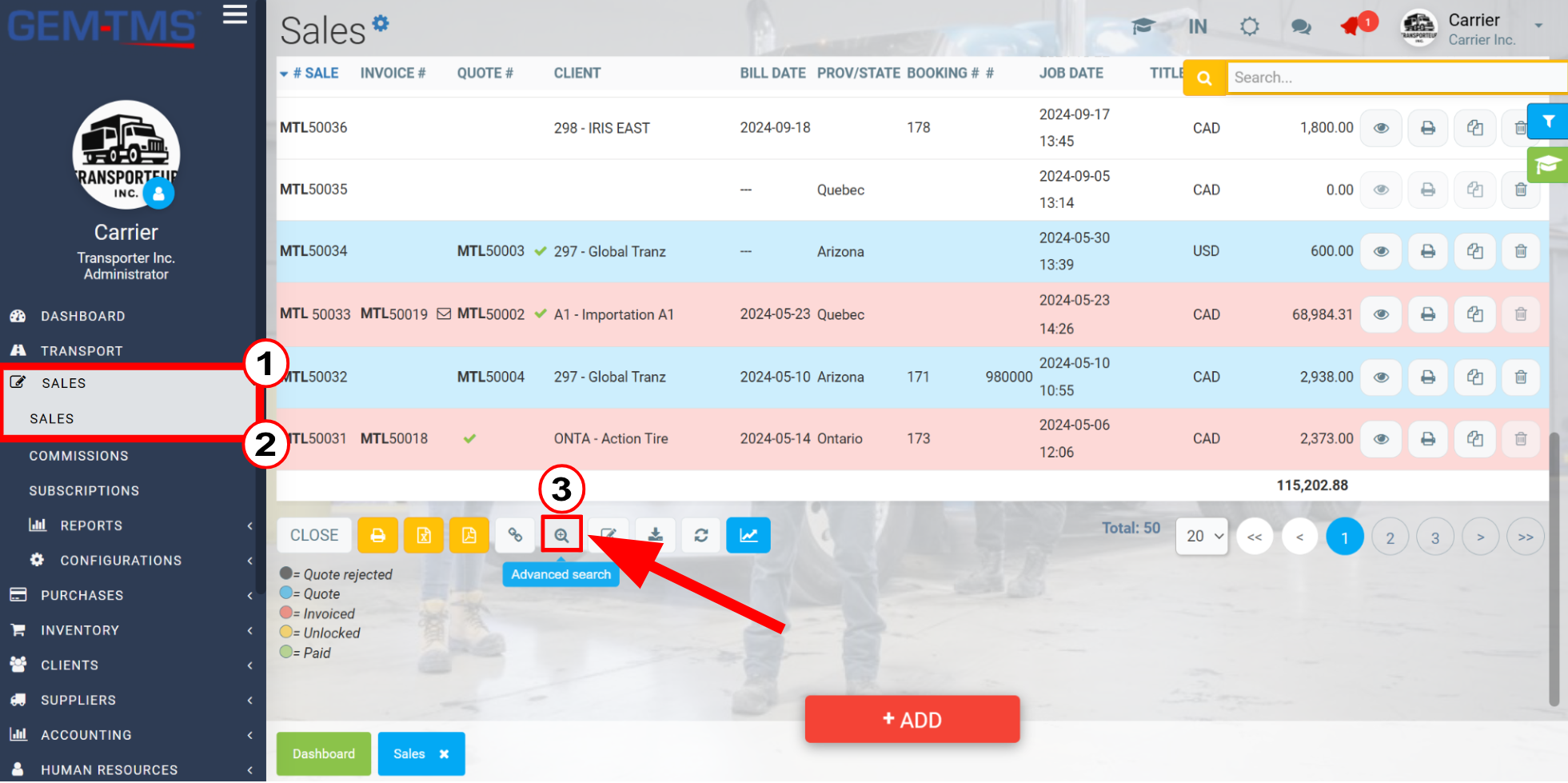View sale MTL50034 using the eye icon

pos(1381,251)
